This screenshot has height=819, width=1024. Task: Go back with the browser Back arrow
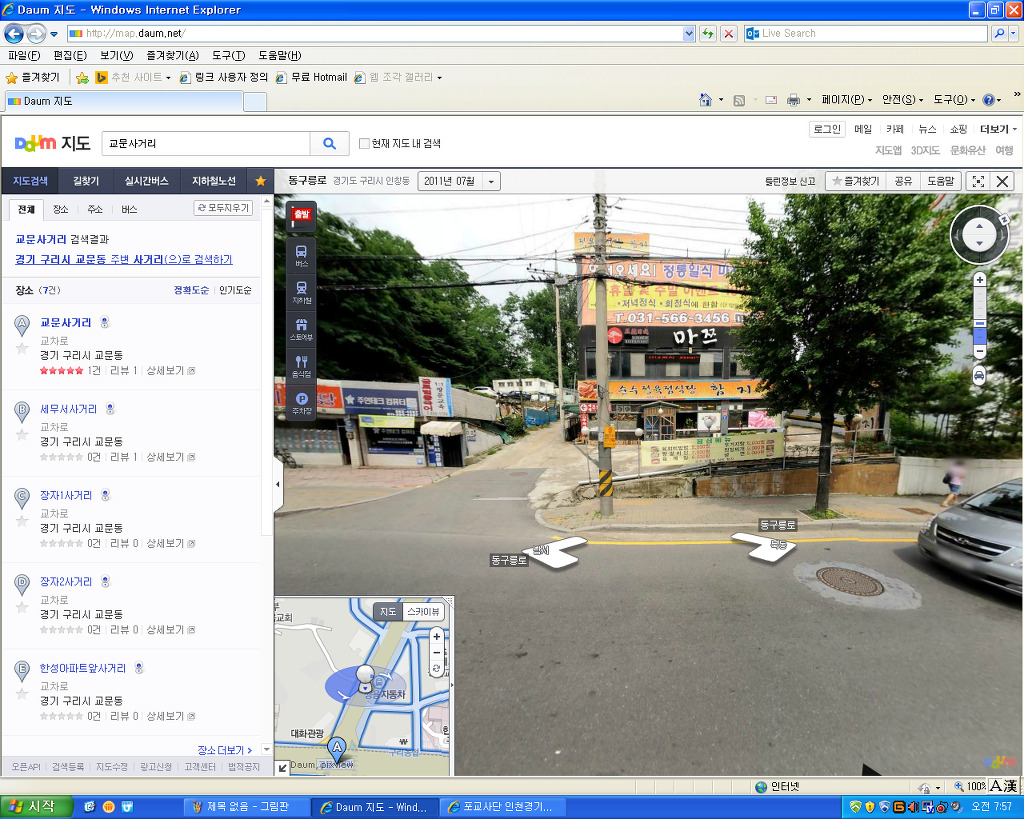tap(14, 33)
